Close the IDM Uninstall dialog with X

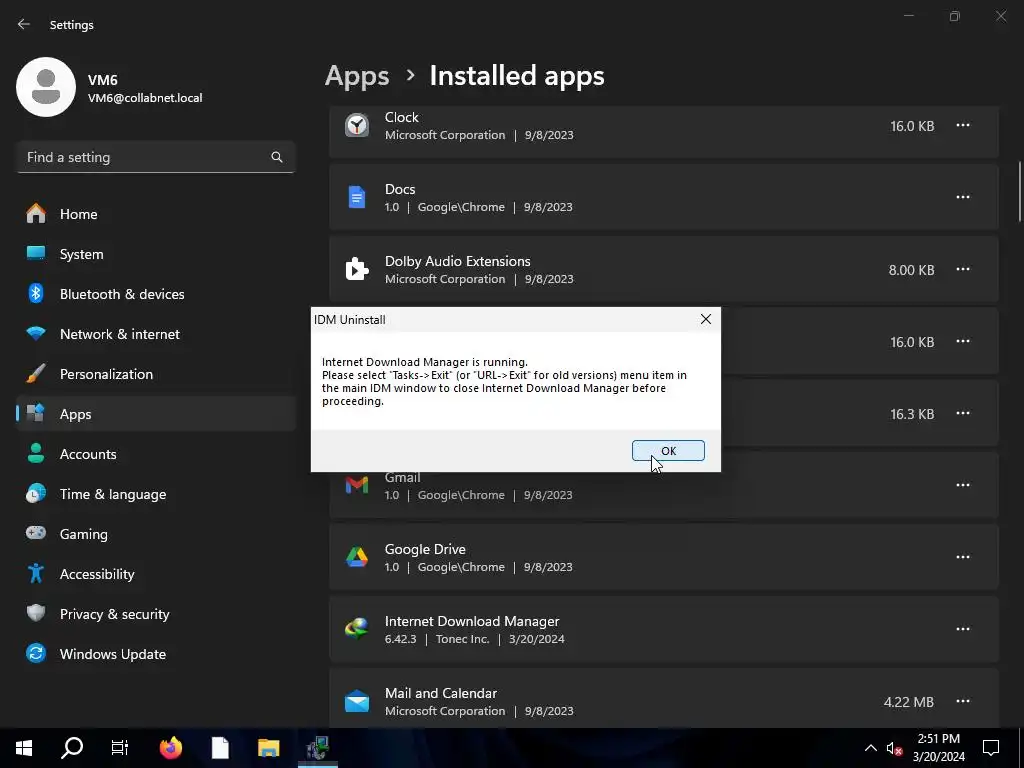[x=705, y=319]
